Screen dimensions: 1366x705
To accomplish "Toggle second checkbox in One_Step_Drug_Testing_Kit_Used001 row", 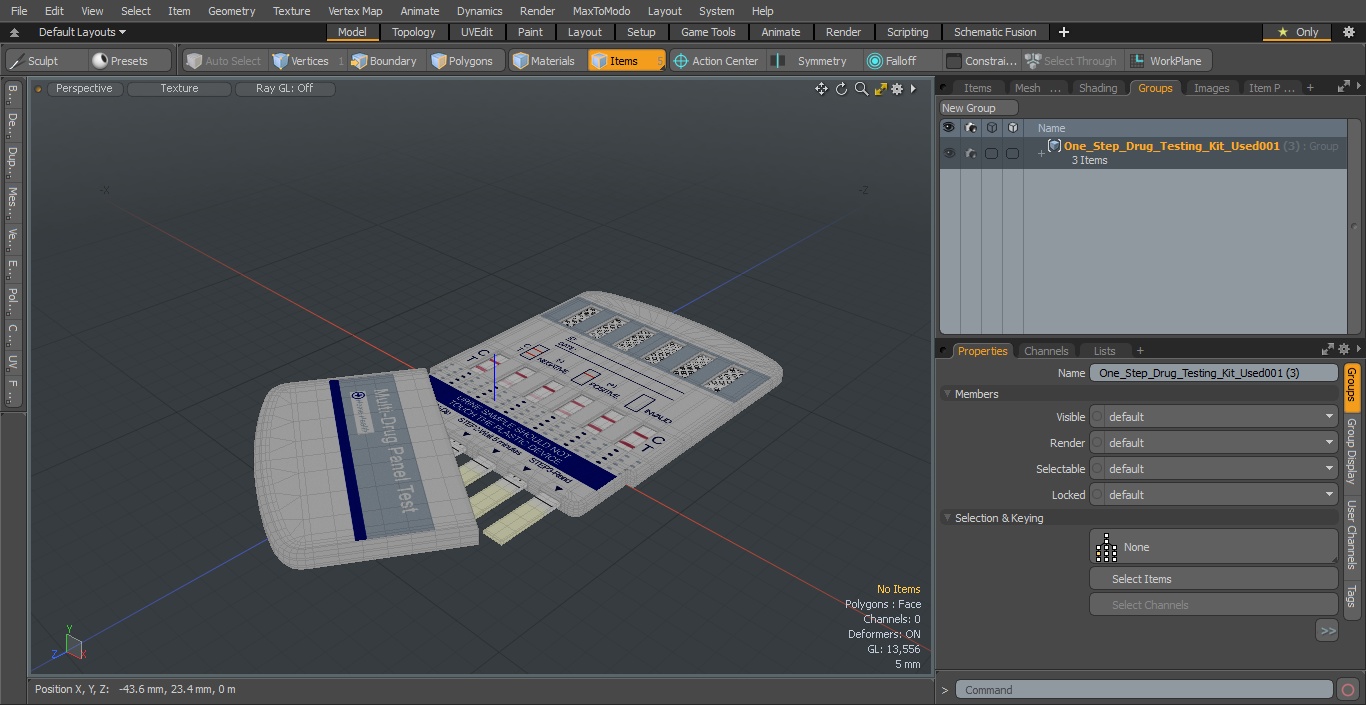I will tap(1012, 153).
